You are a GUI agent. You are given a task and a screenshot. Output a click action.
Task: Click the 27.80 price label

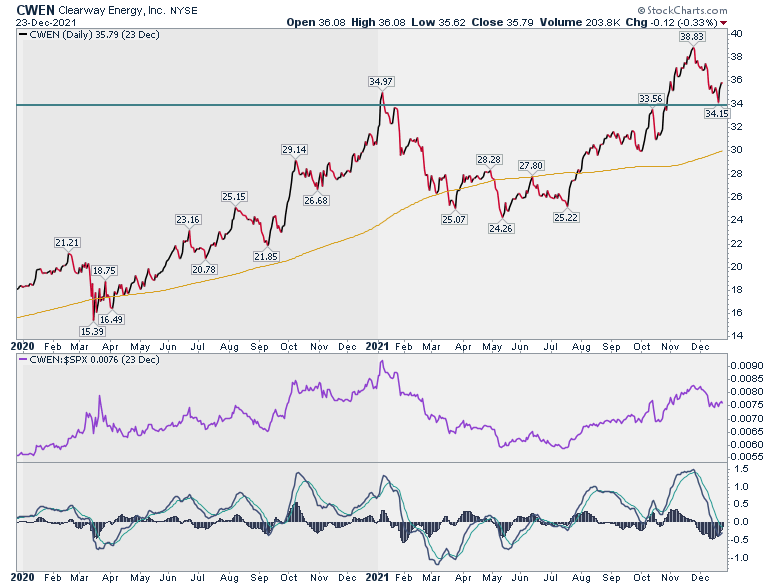(531, 165)
